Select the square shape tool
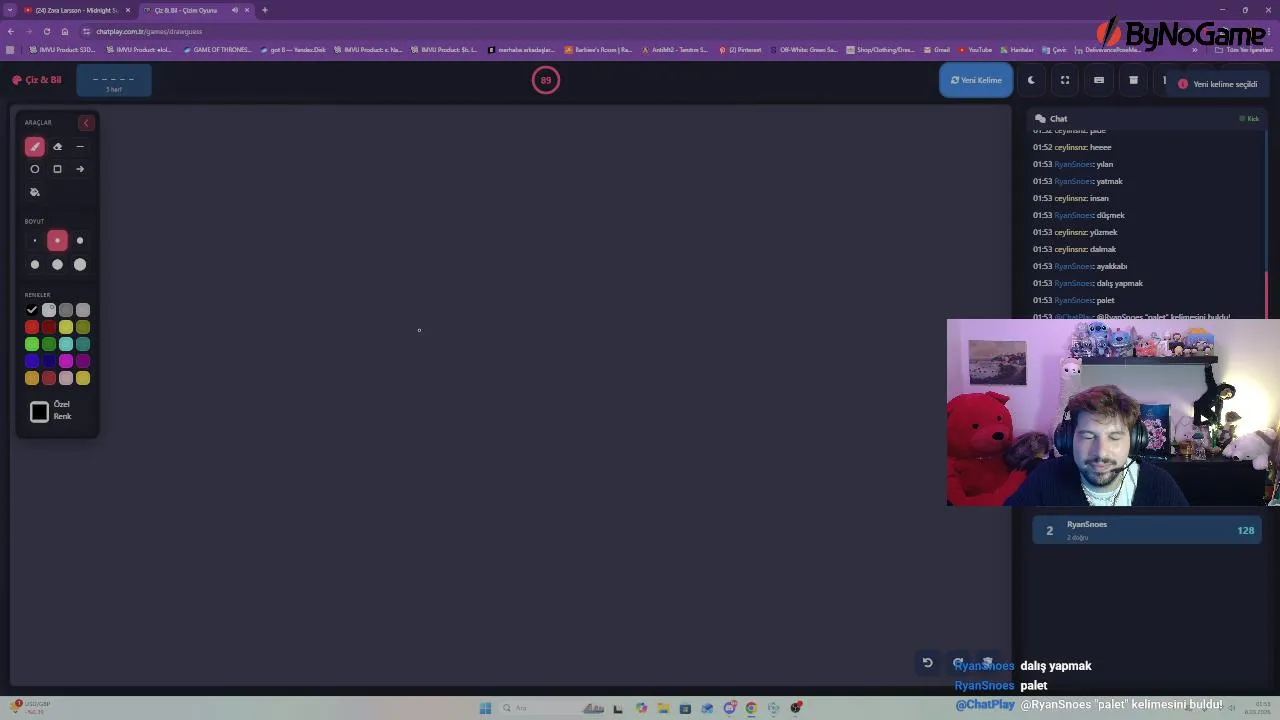This screenshot has width=1280, height=720. 57,169
